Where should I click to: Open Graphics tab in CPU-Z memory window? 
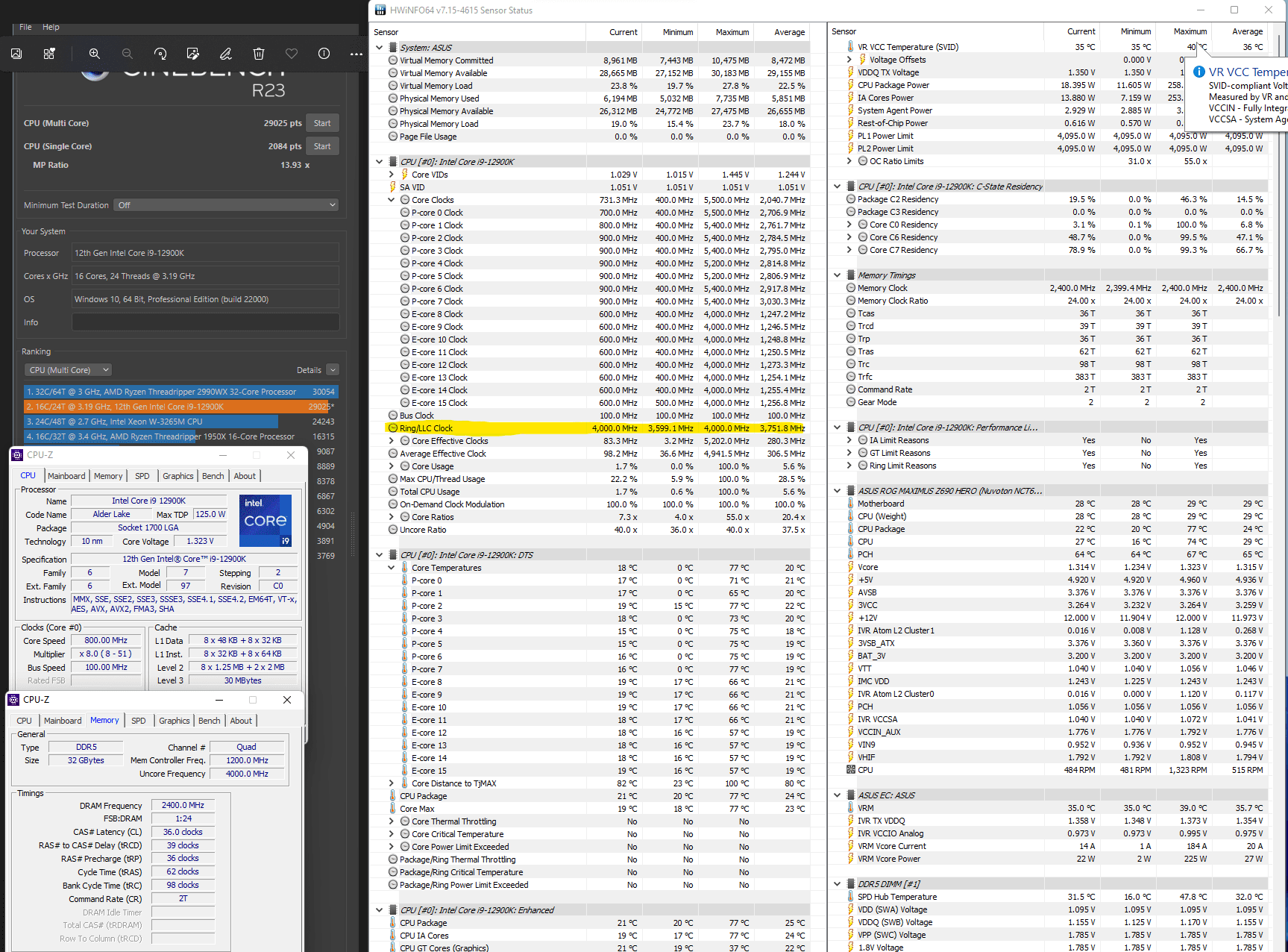[x=175, y=721]
